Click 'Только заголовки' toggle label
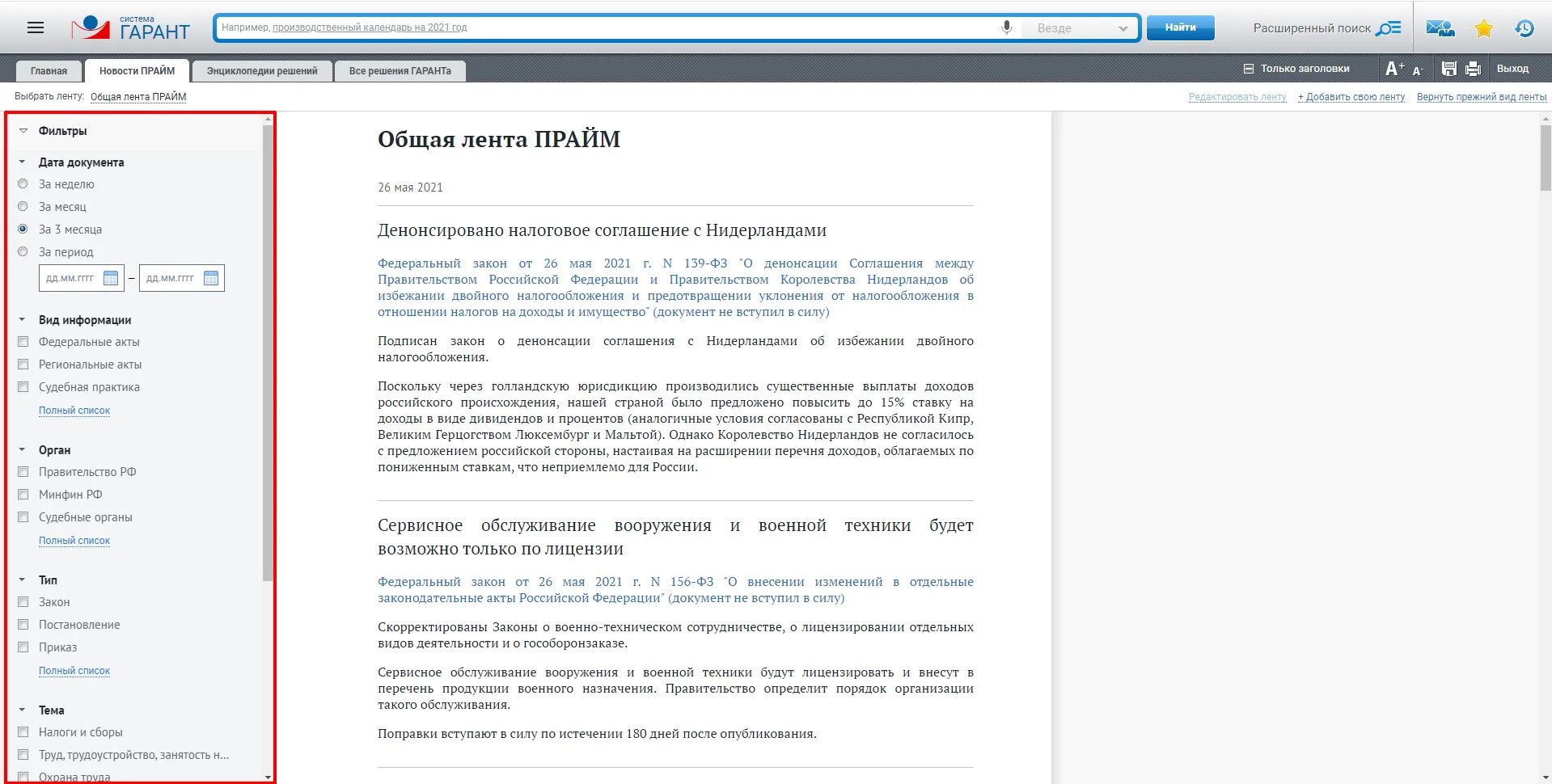Screen dimensions: 1552x784 tap(1305, 69)
